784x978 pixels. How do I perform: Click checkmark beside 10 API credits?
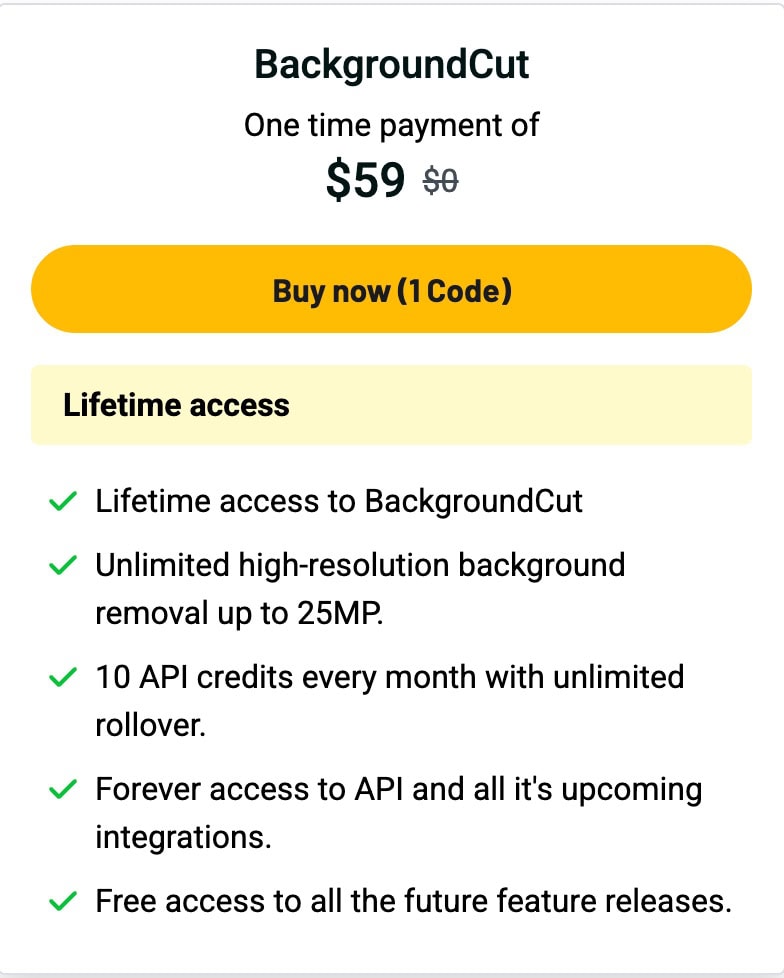(x=63, y=677)
